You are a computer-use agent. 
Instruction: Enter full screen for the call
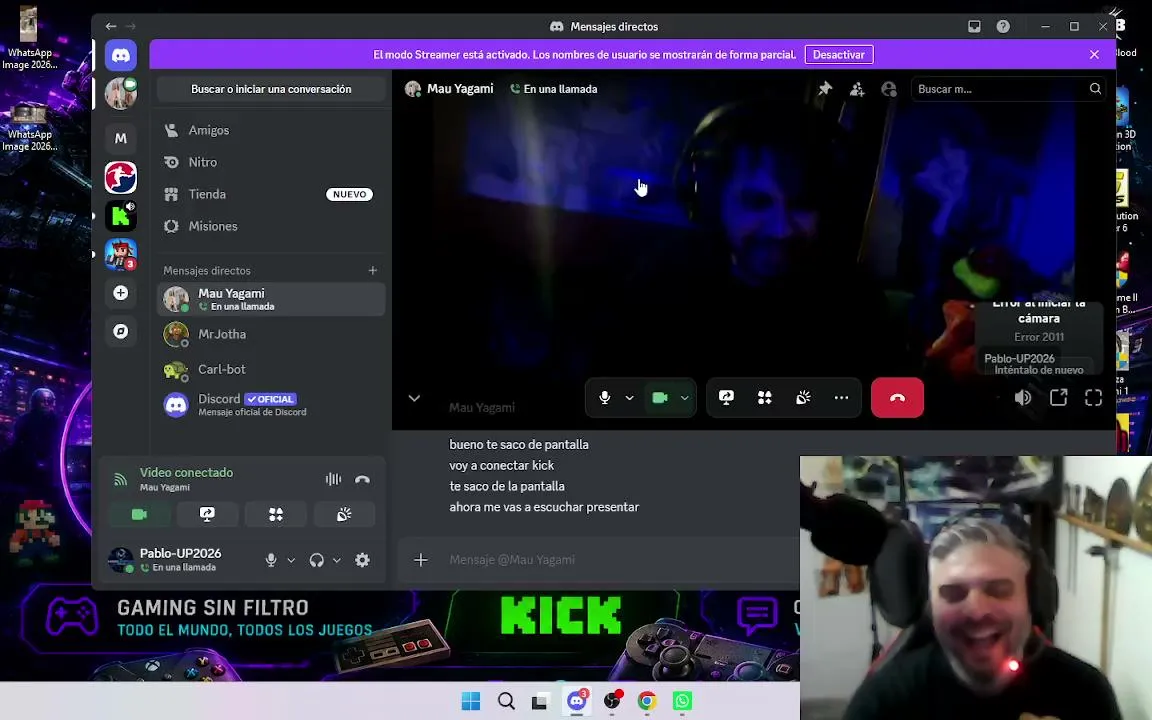coord(1093,397)
